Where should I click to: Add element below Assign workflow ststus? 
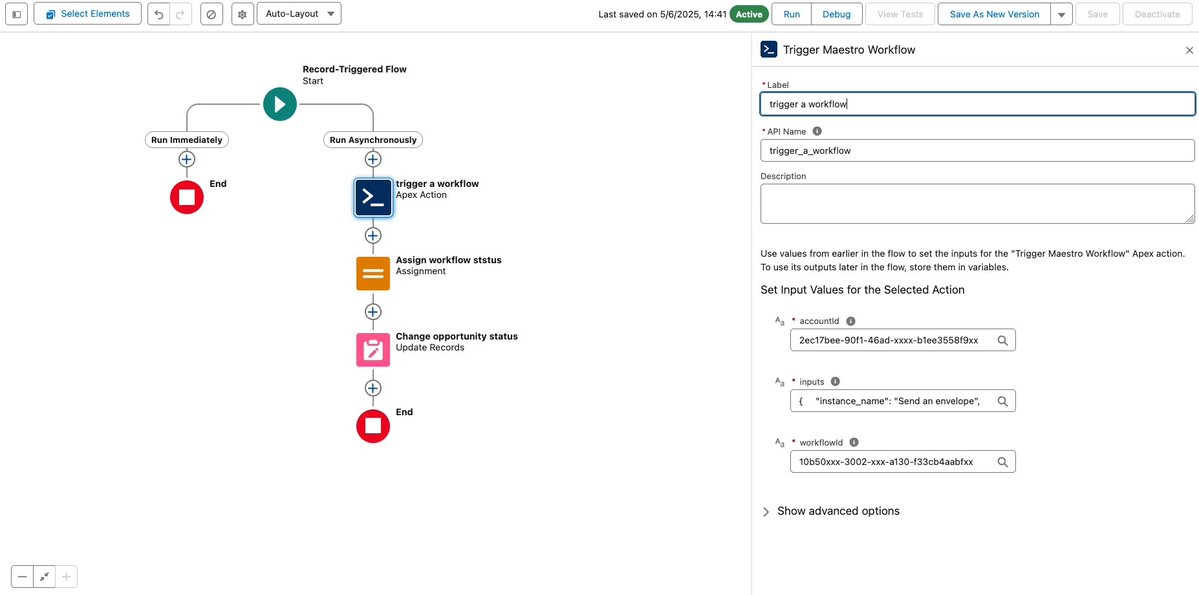point(373,311)
